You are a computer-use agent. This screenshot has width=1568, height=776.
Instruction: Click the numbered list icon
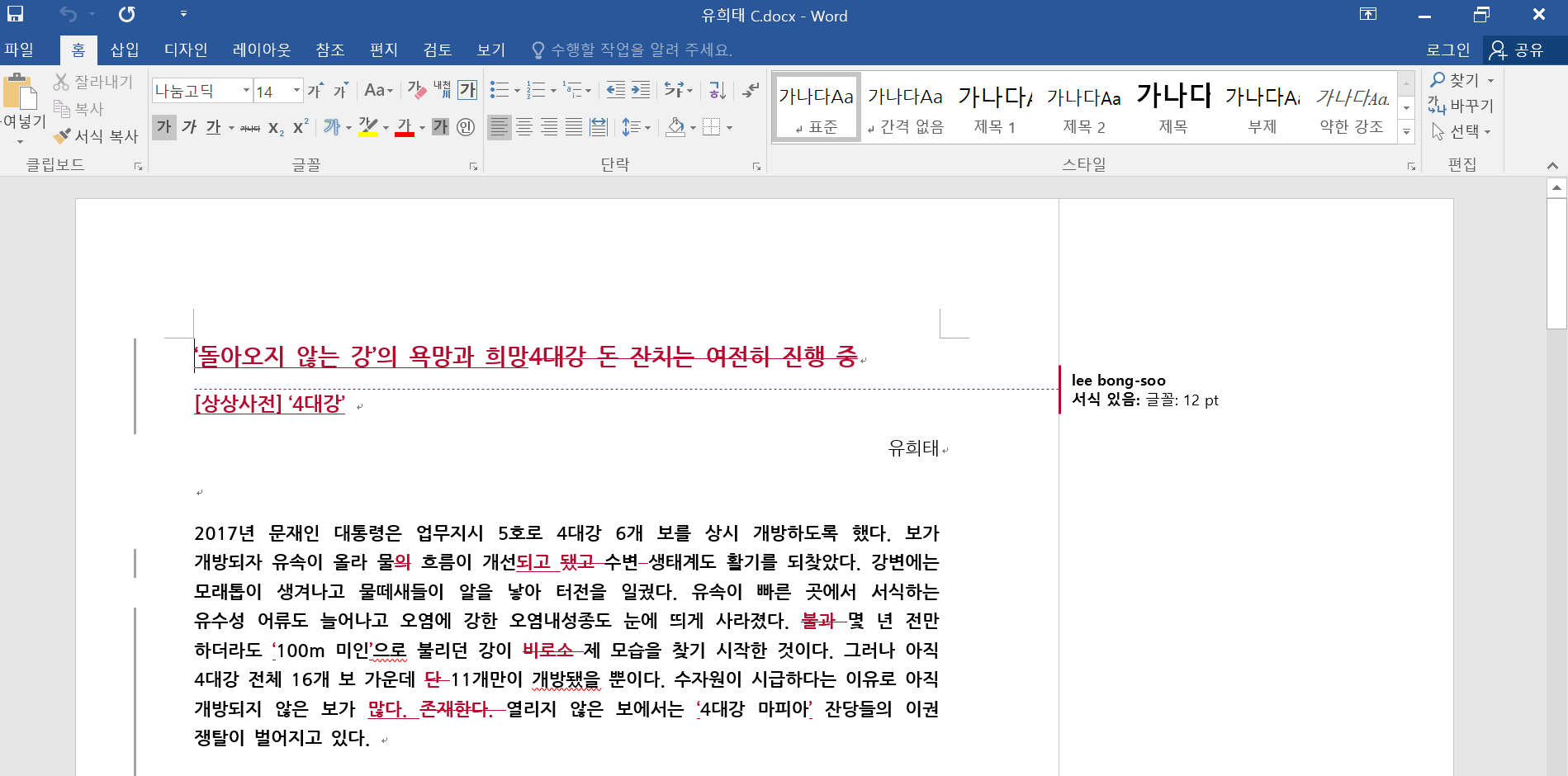[536, 90]
